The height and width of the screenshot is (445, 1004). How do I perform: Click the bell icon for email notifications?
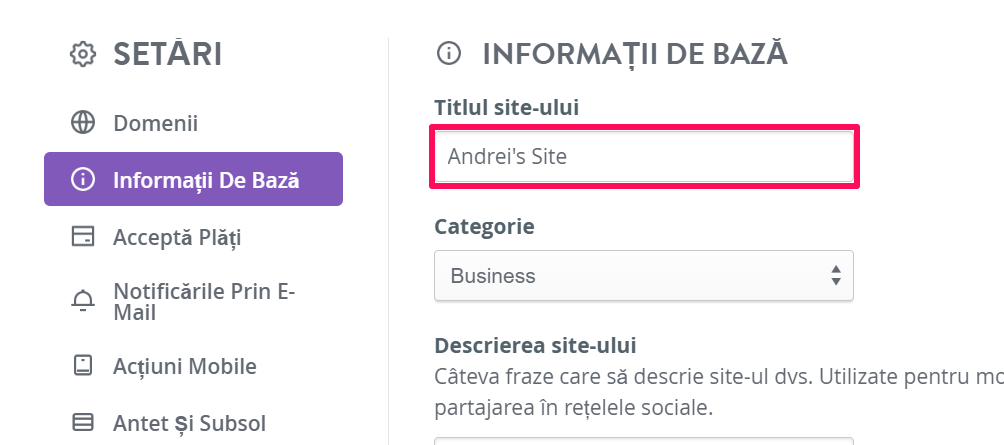point(83,300)
